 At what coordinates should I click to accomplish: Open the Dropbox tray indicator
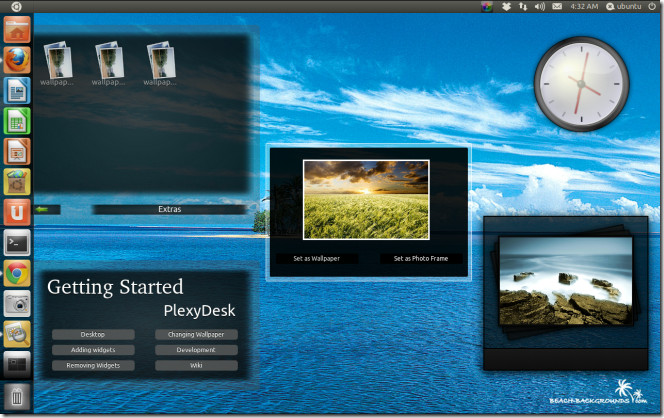(x=506, y=6)
